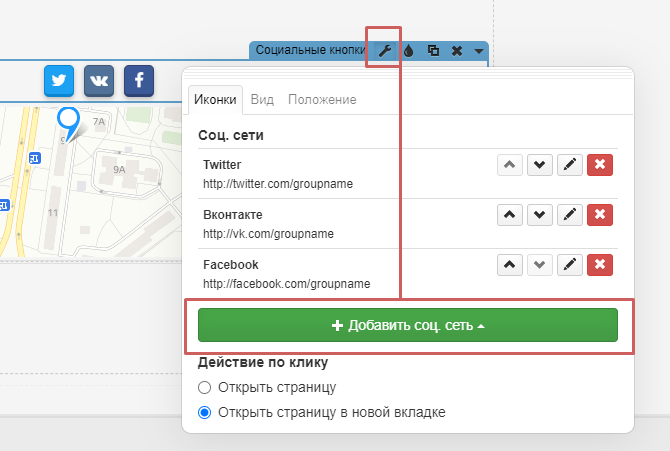This screenshot has width=670, height=451.
Task: Delete the Twitter social network
Action: pos(599,165)
